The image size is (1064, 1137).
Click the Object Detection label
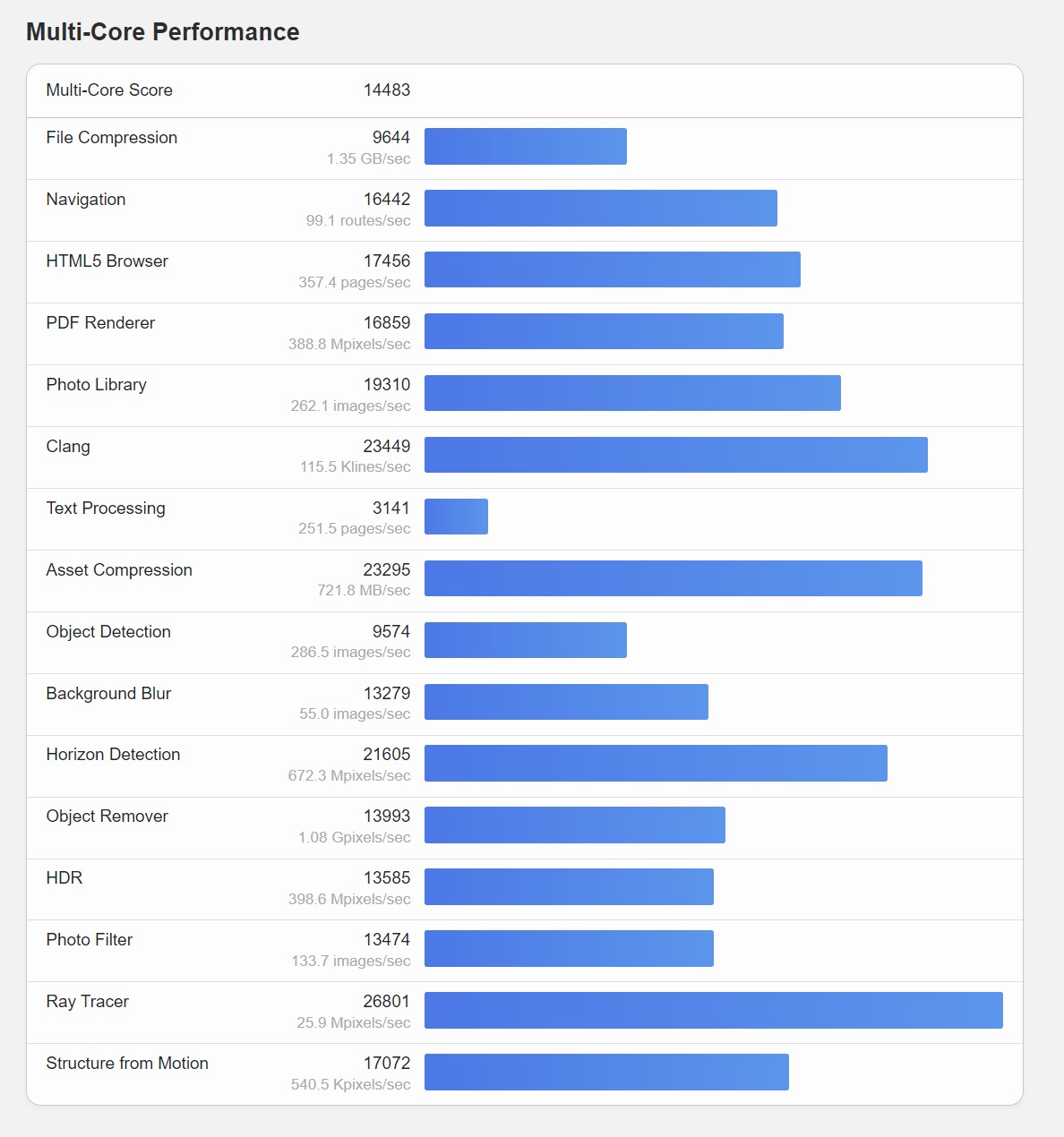click(108, 631)
